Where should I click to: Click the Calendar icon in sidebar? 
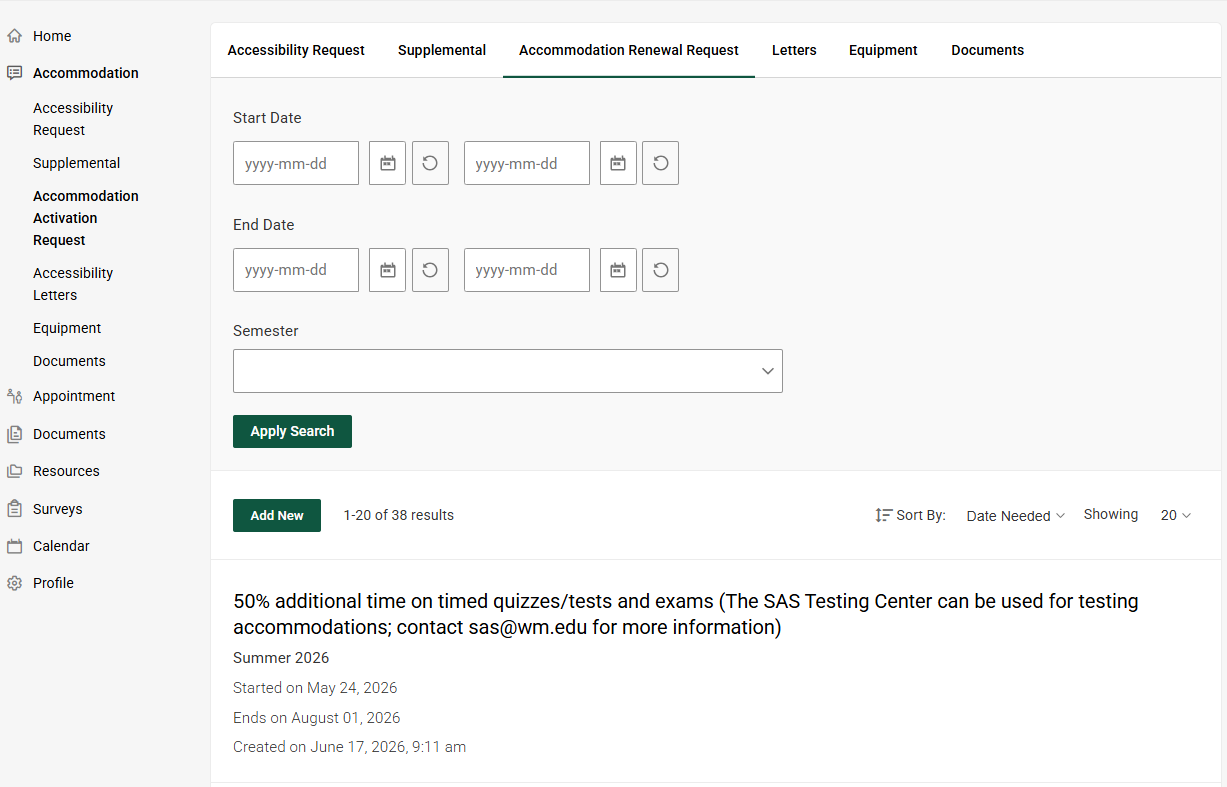[x=14, y=546]
